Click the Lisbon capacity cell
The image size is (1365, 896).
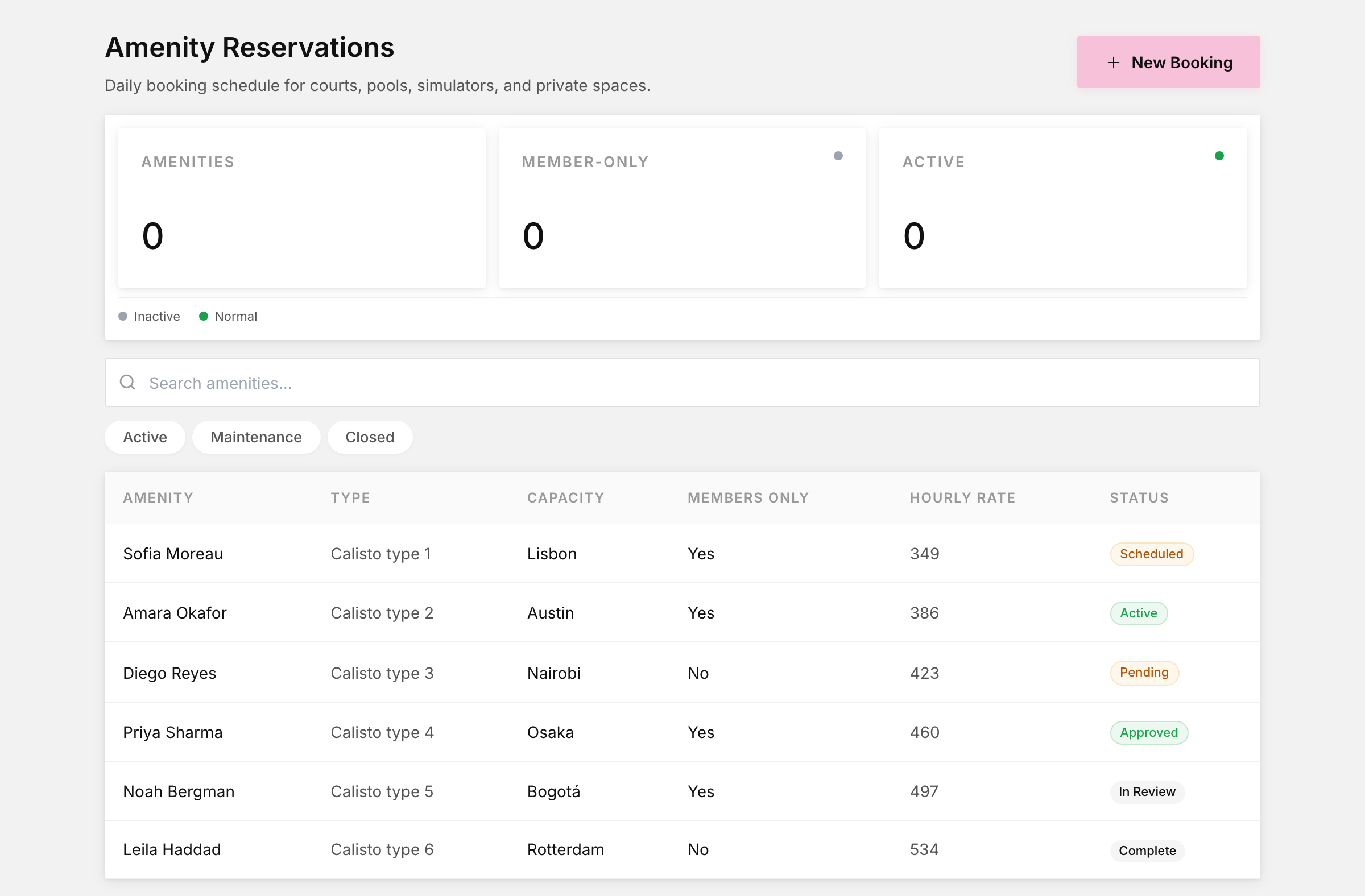tap(552, 554)
